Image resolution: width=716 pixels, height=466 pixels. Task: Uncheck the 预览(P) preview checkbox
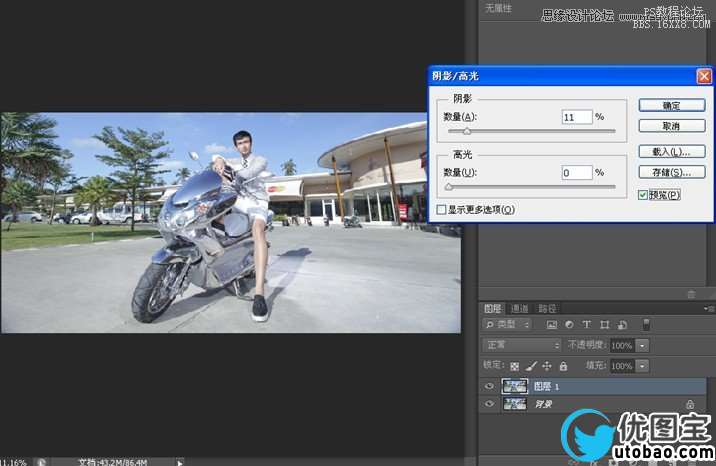tap(642, 195)
